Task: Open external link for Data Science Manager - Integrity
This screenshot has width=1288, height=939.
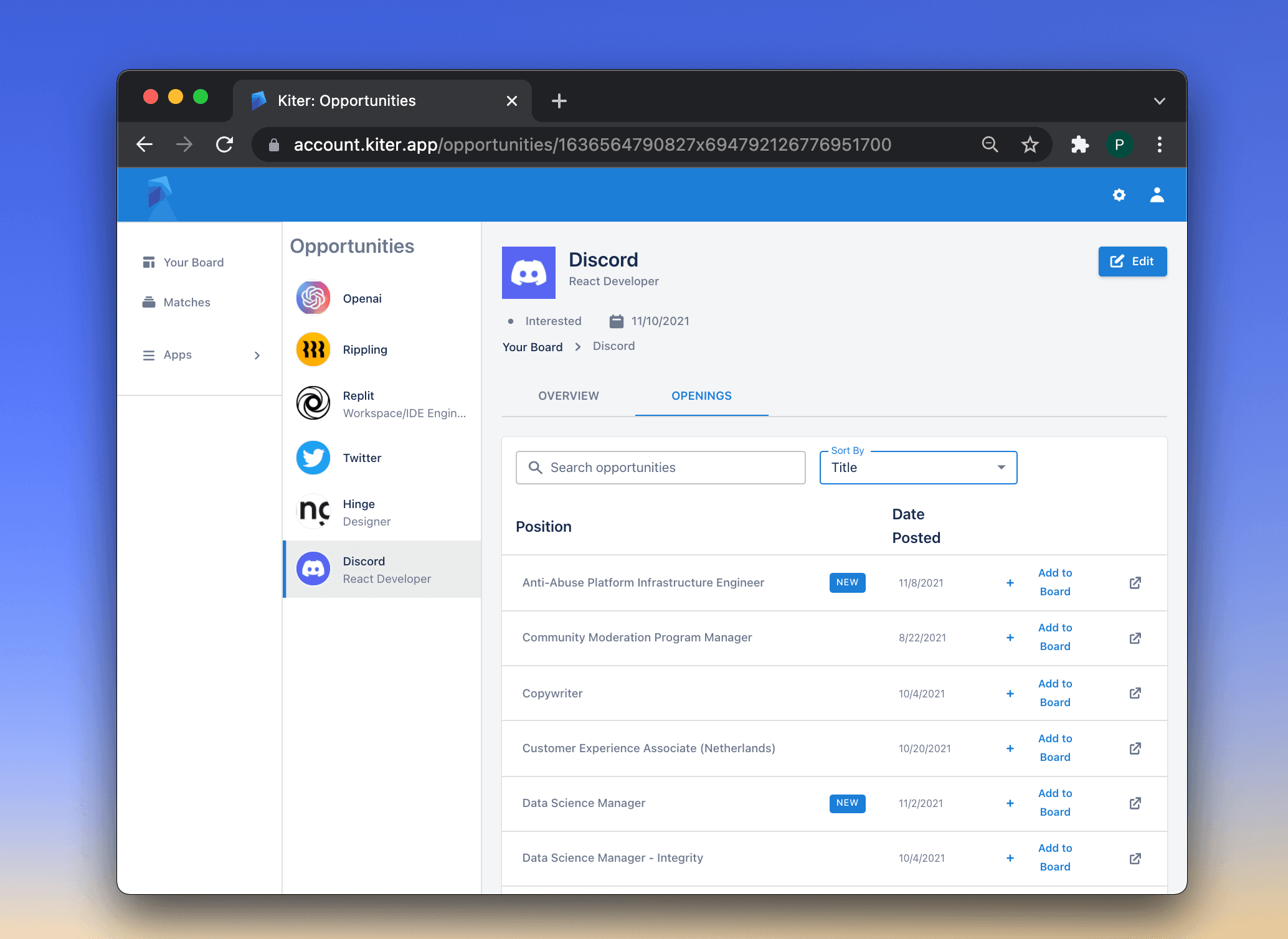Action: (x=1135, y=859)
